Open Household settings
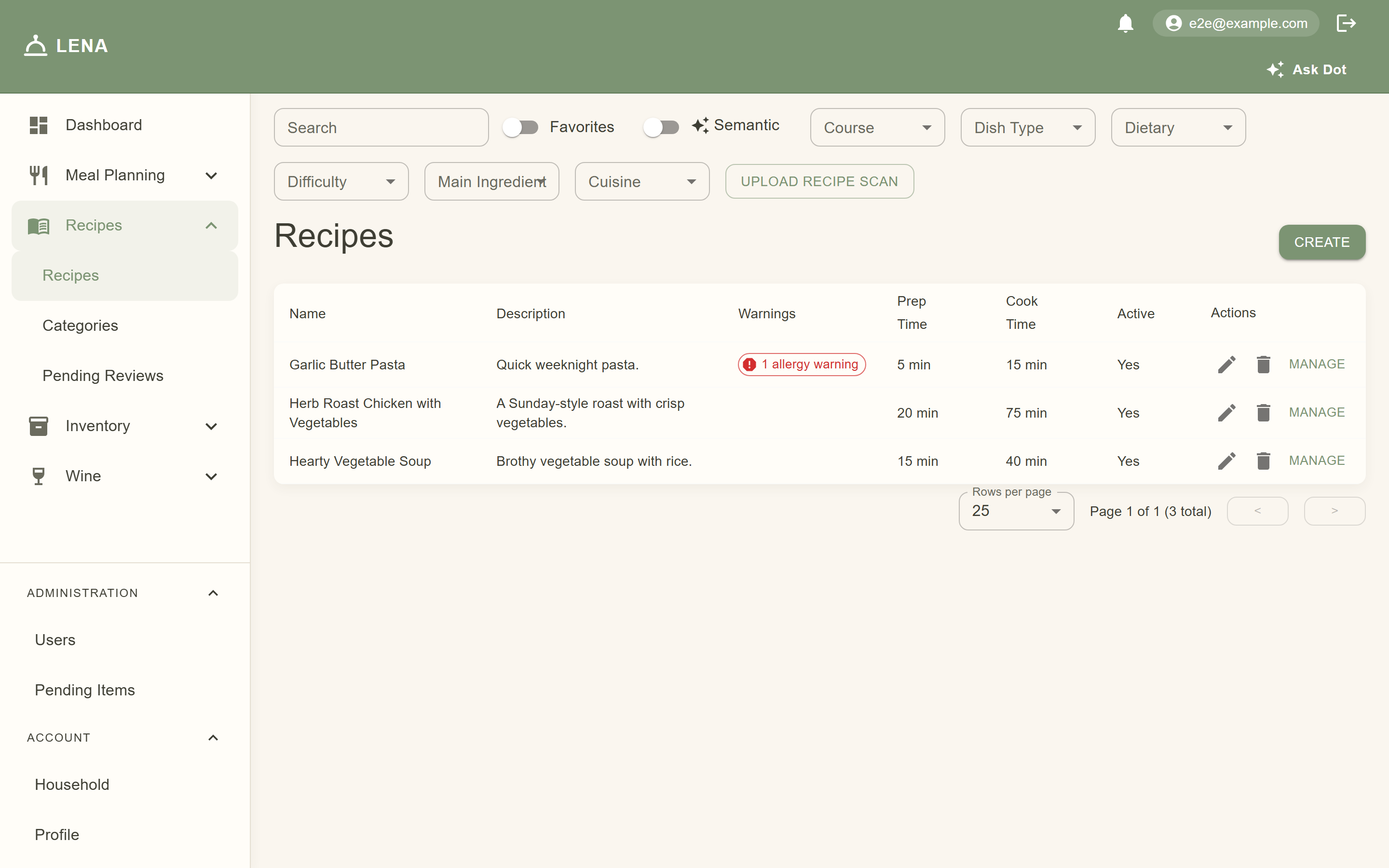This screenshot has width=1389, height=868. coord(124,784)
